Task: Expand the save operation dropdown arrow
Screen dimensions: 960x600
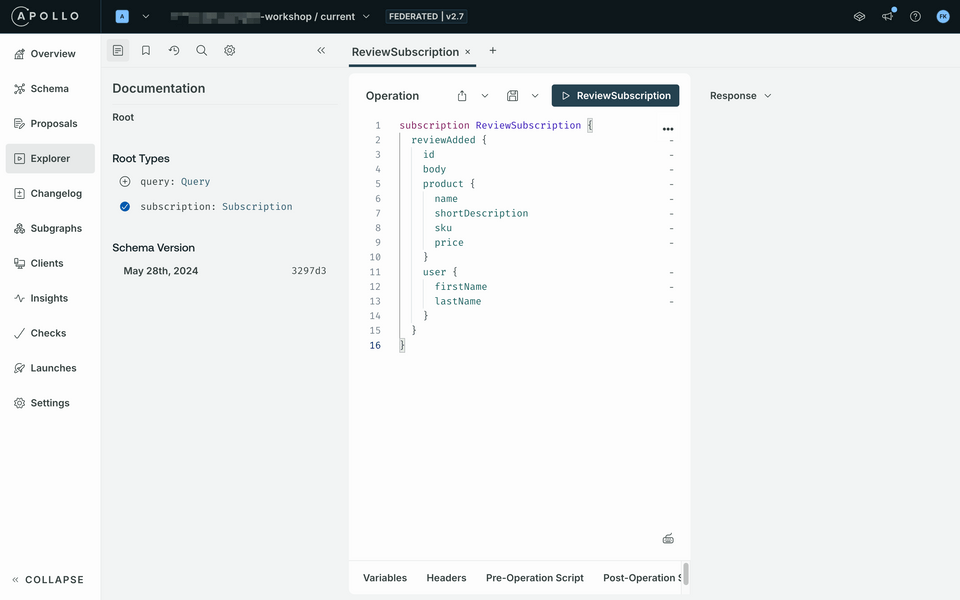Action: pos(535,96)
